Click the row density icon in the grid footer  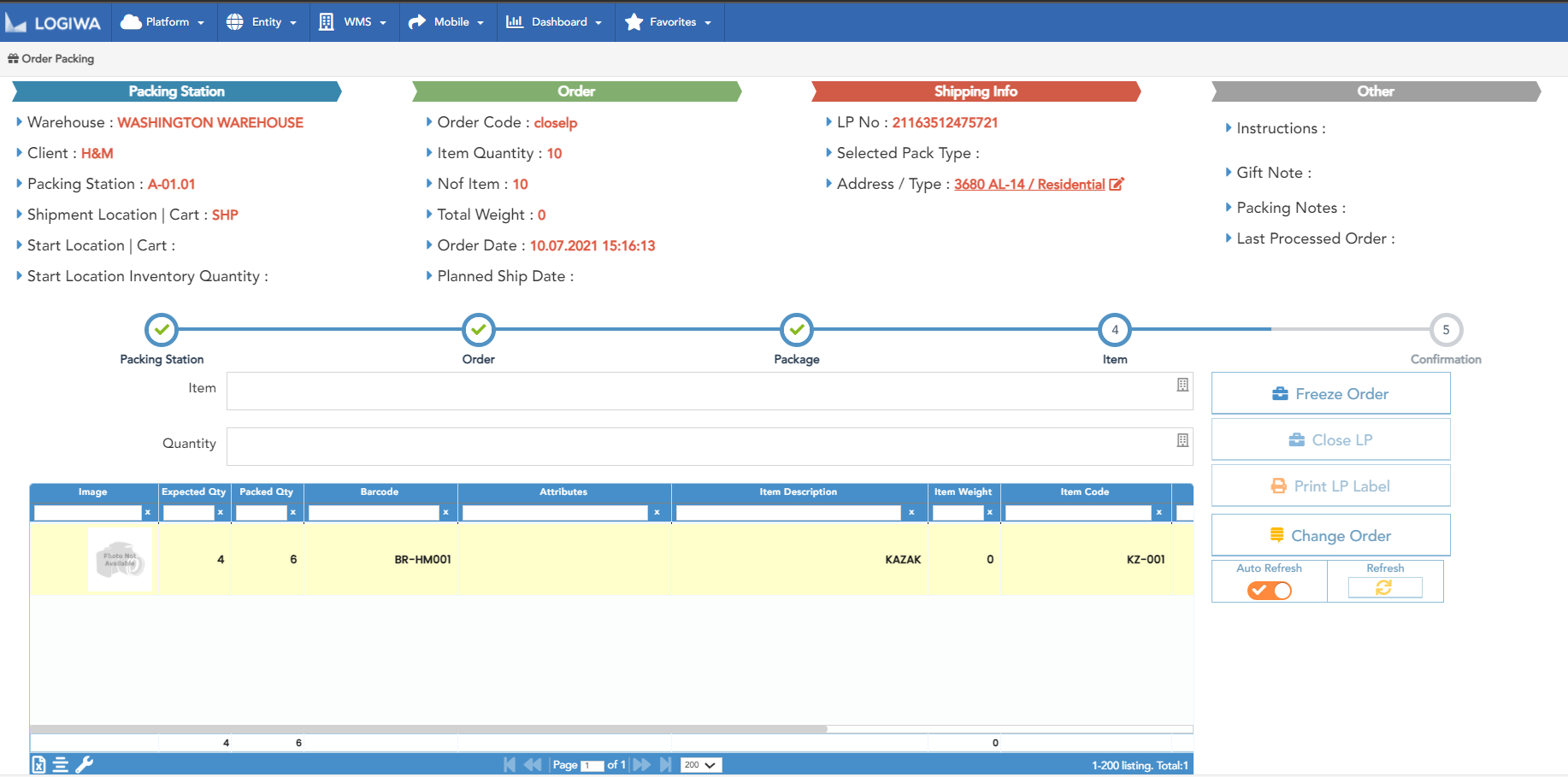click(x=61, y=764)
